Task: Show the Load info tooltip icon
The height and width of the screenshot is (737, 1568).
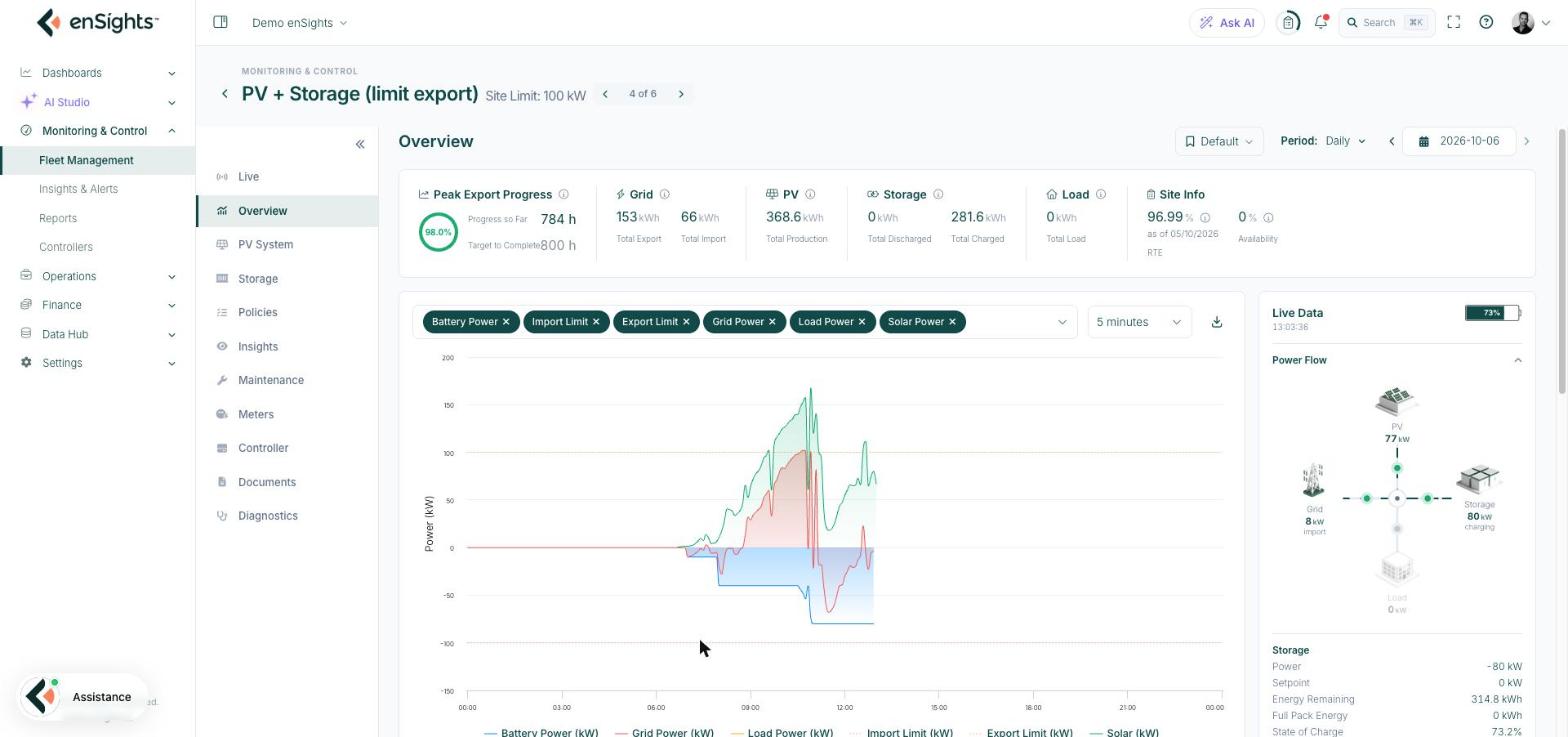Action: [1101, 194]
